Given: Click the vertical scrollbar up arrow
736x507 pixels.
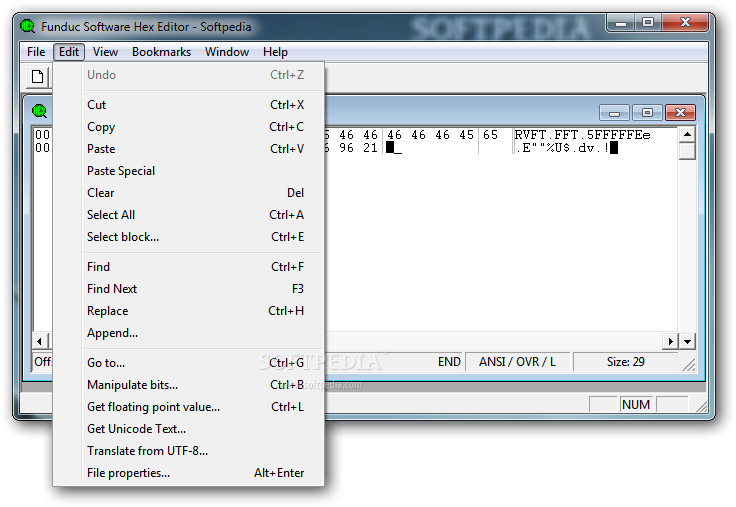Looking at the screenshot, I should [x=687, y=134].
